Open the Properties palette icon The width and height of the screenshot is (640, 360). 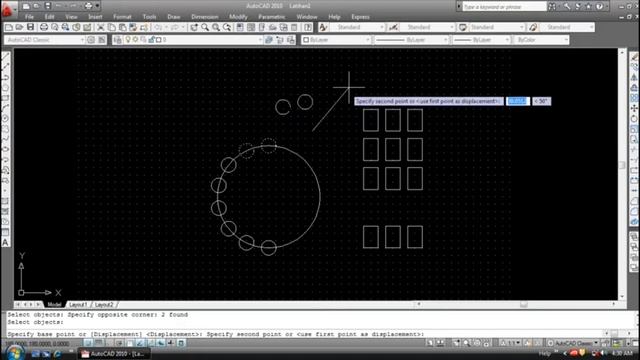[x=240, y=27]
